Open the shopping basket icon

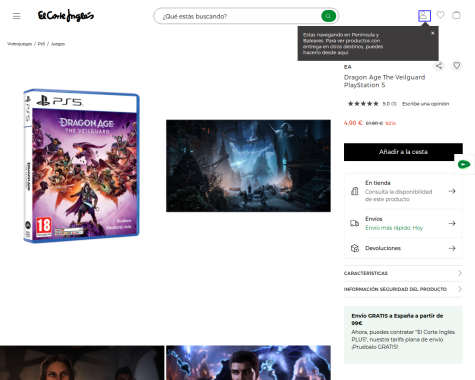pos(456,15)
